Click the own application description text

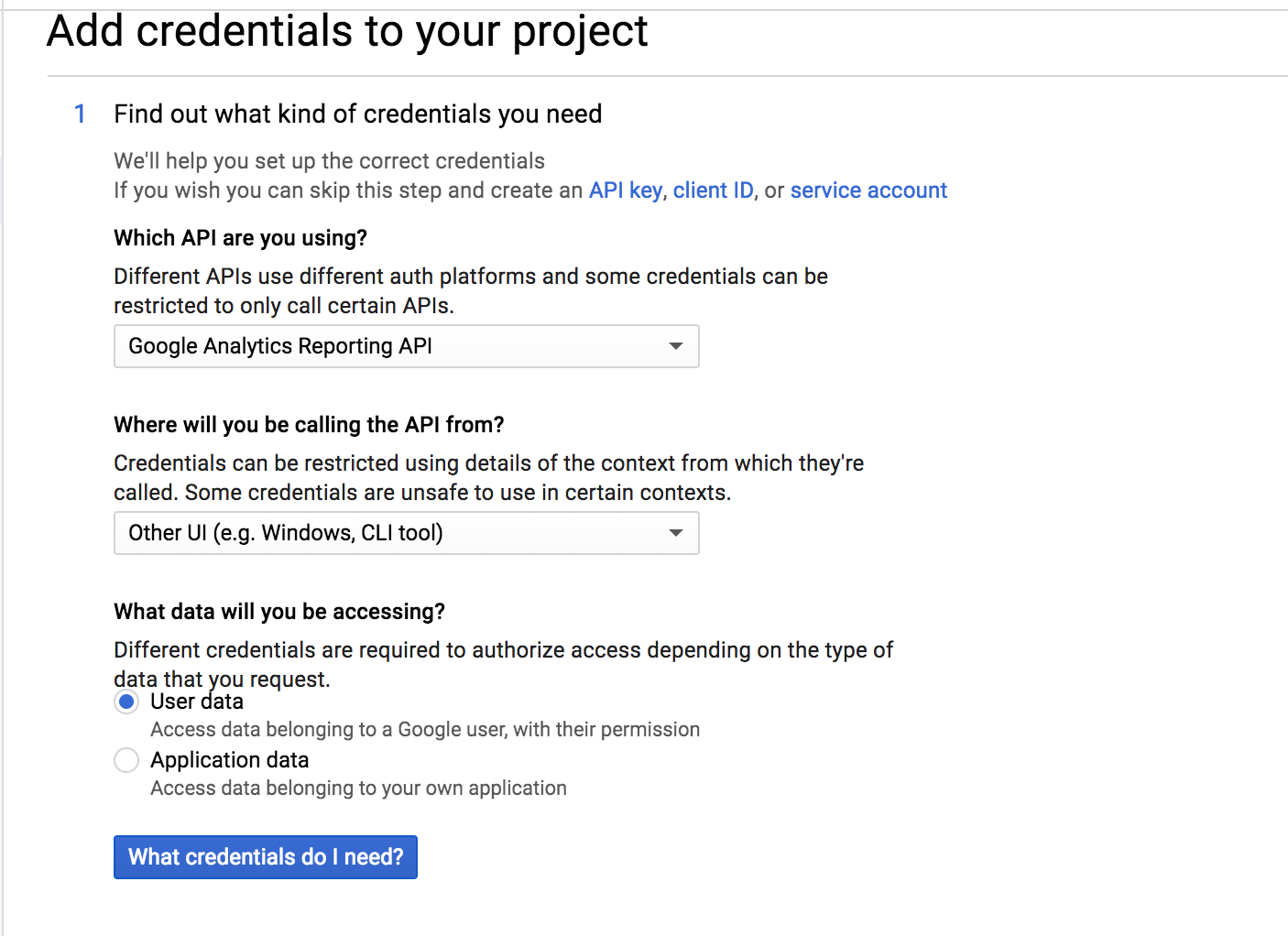click(x=358, y=789)
